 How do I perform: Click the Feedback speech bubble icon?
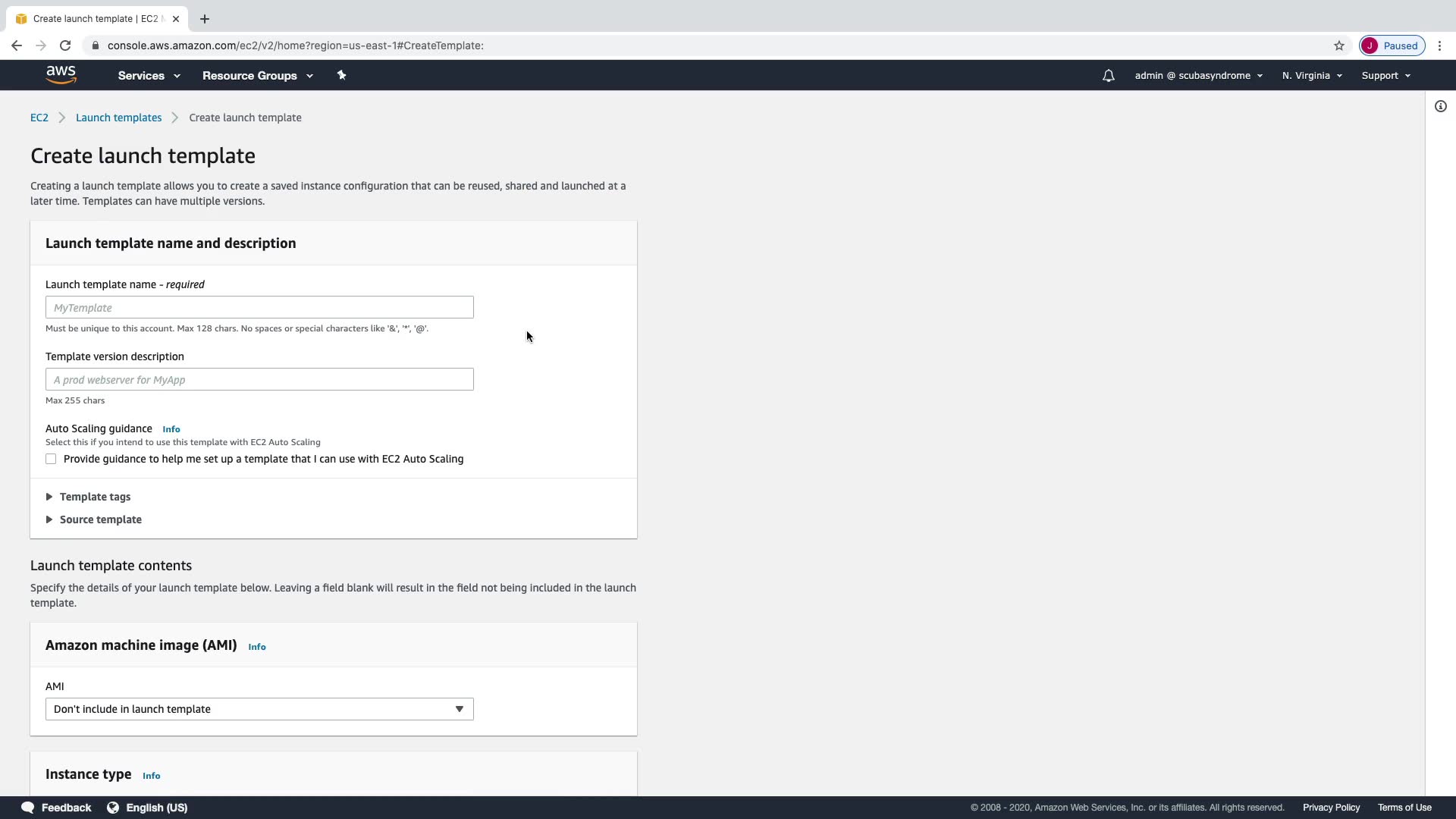pyautogui.click(x=27, y=807)
